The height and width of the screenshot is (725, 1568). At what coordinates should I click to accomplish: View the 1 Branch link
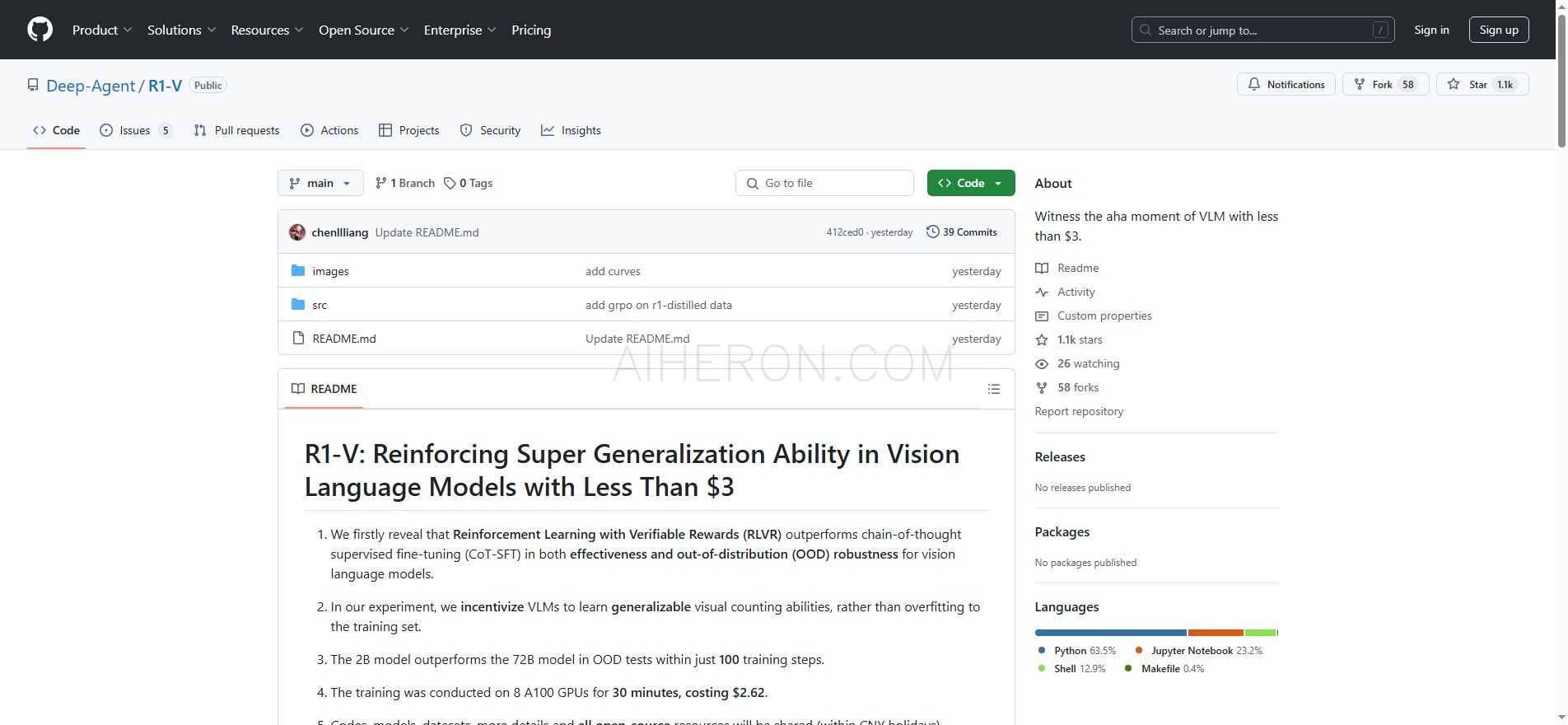pyautogui.click(x=404, y=183)
